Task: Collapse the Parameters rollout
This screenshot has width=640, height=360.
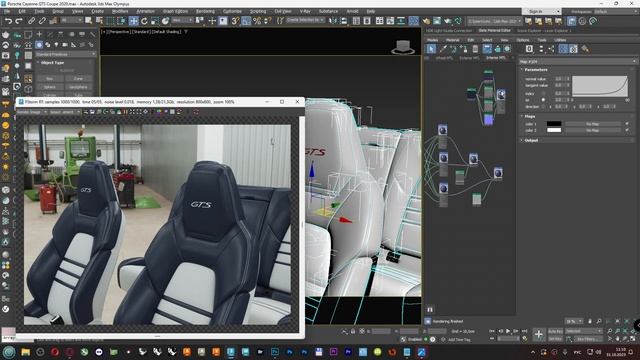Action: tap(536, 70)
